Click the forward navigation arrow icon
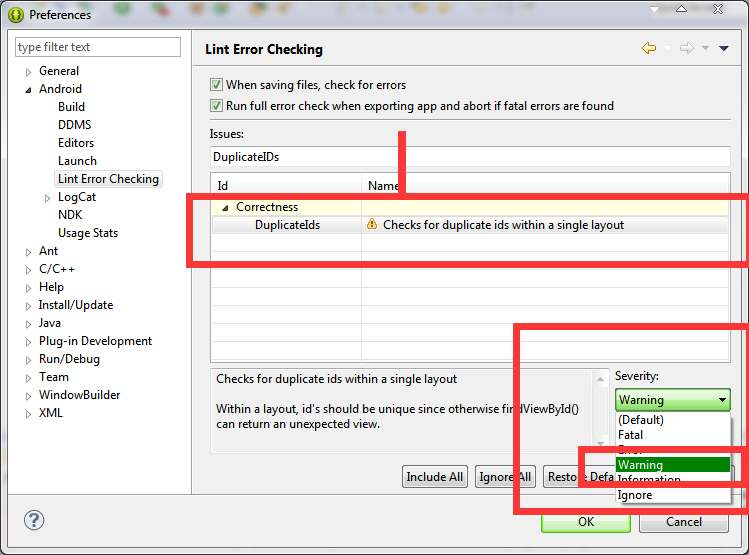Image resolution: width=749 pixels, height=555 pixels. coord(686,48)
